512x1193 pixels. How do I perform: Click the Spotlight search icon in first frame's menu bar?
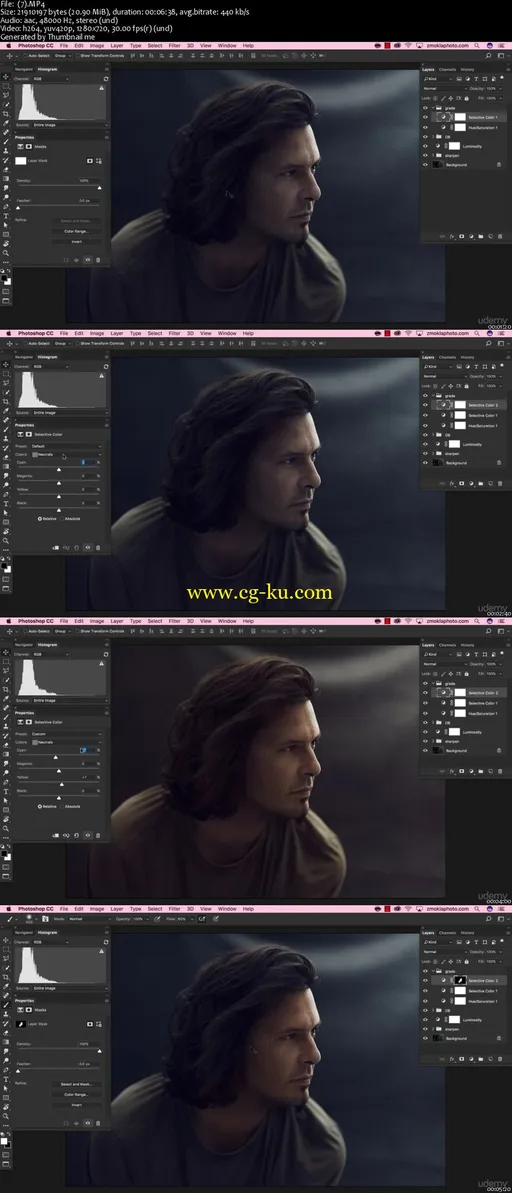point(477,46)
